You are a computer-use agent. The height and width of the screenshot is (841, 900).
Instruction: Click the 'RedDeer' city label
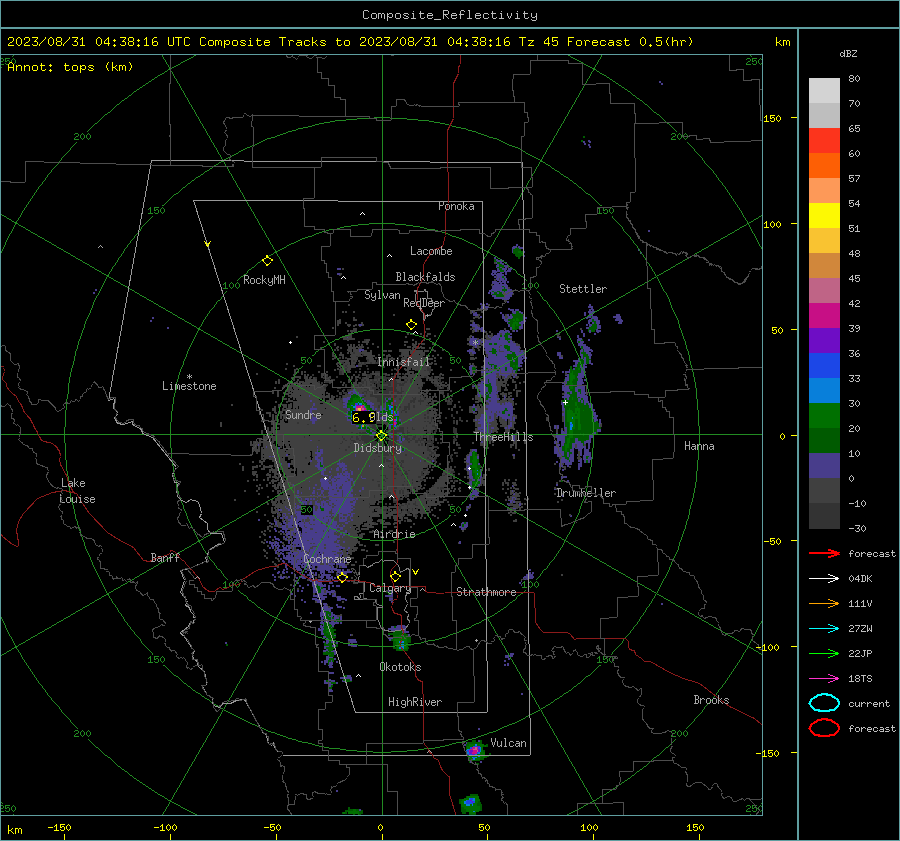pos(424,303)
